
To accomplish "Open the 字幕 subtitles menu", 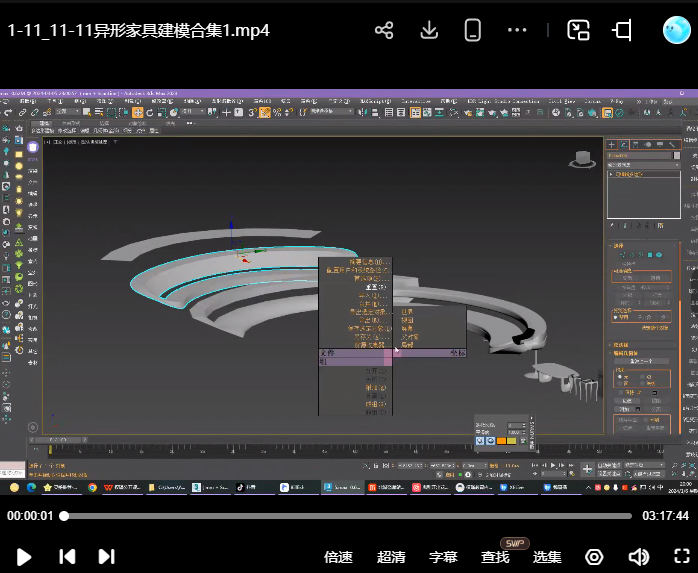I will coord(443,557).
